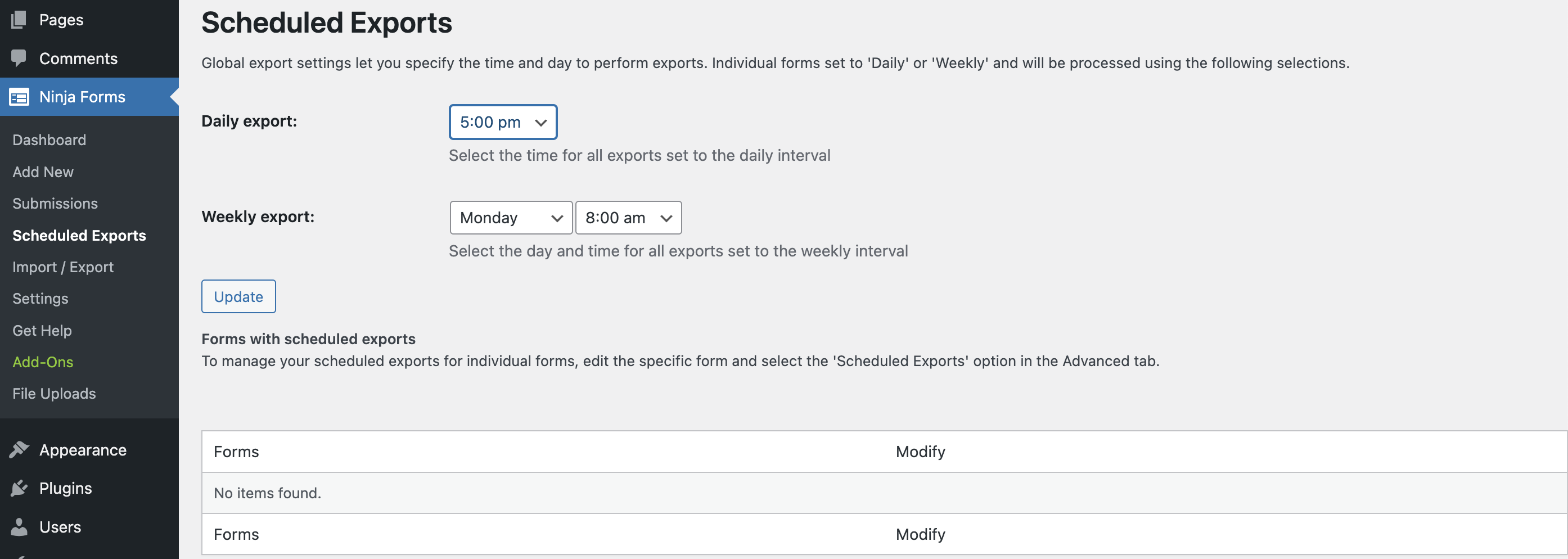Go to the Ninja Forms Dashboard
This screenshot has height=559, width=1568.
(x=49, y=139)
